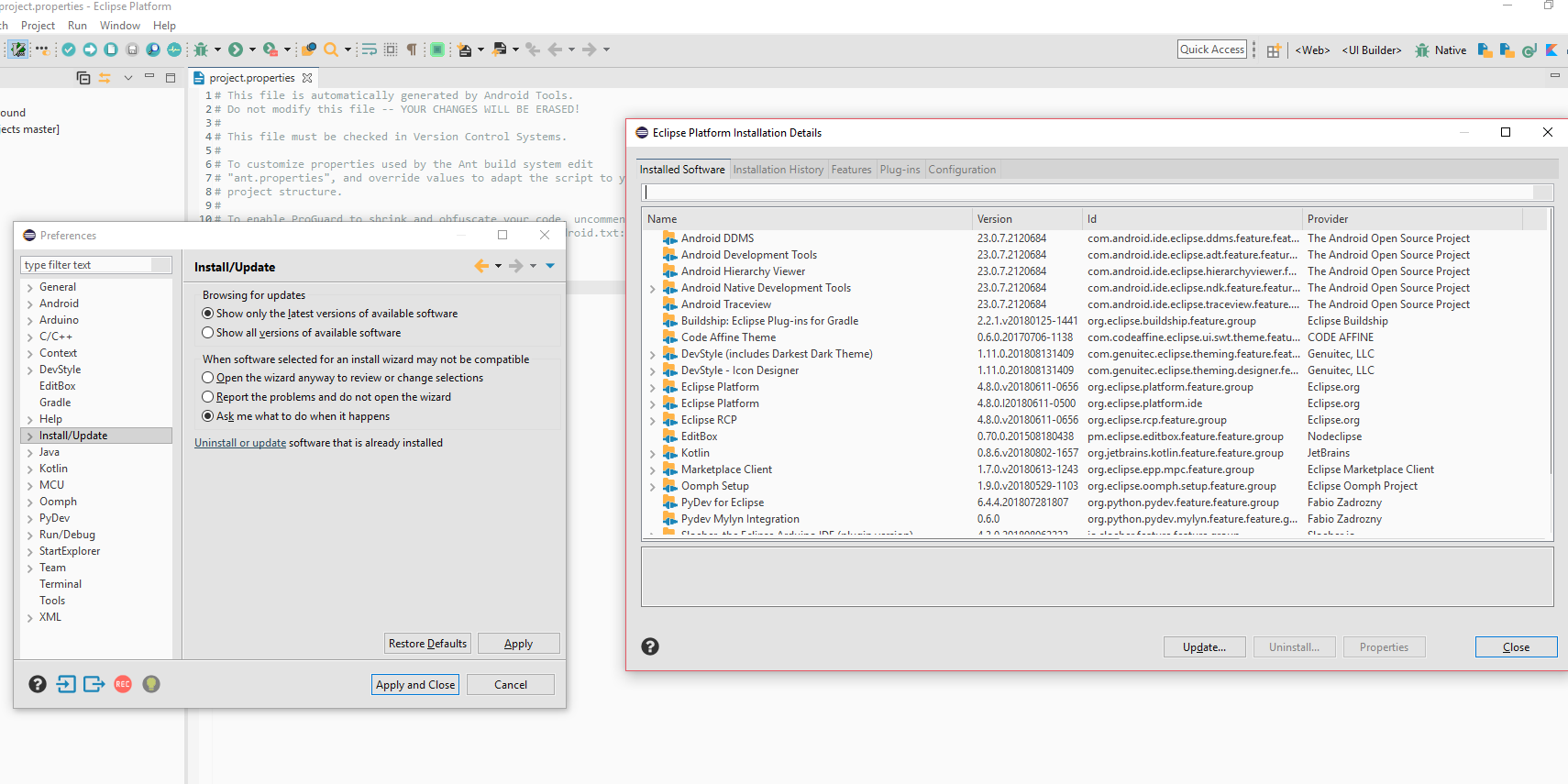Choose 'Open the wizard anyway' radio option
Viewport: 1568px width, 784px height.
click(x=208, y=378)
